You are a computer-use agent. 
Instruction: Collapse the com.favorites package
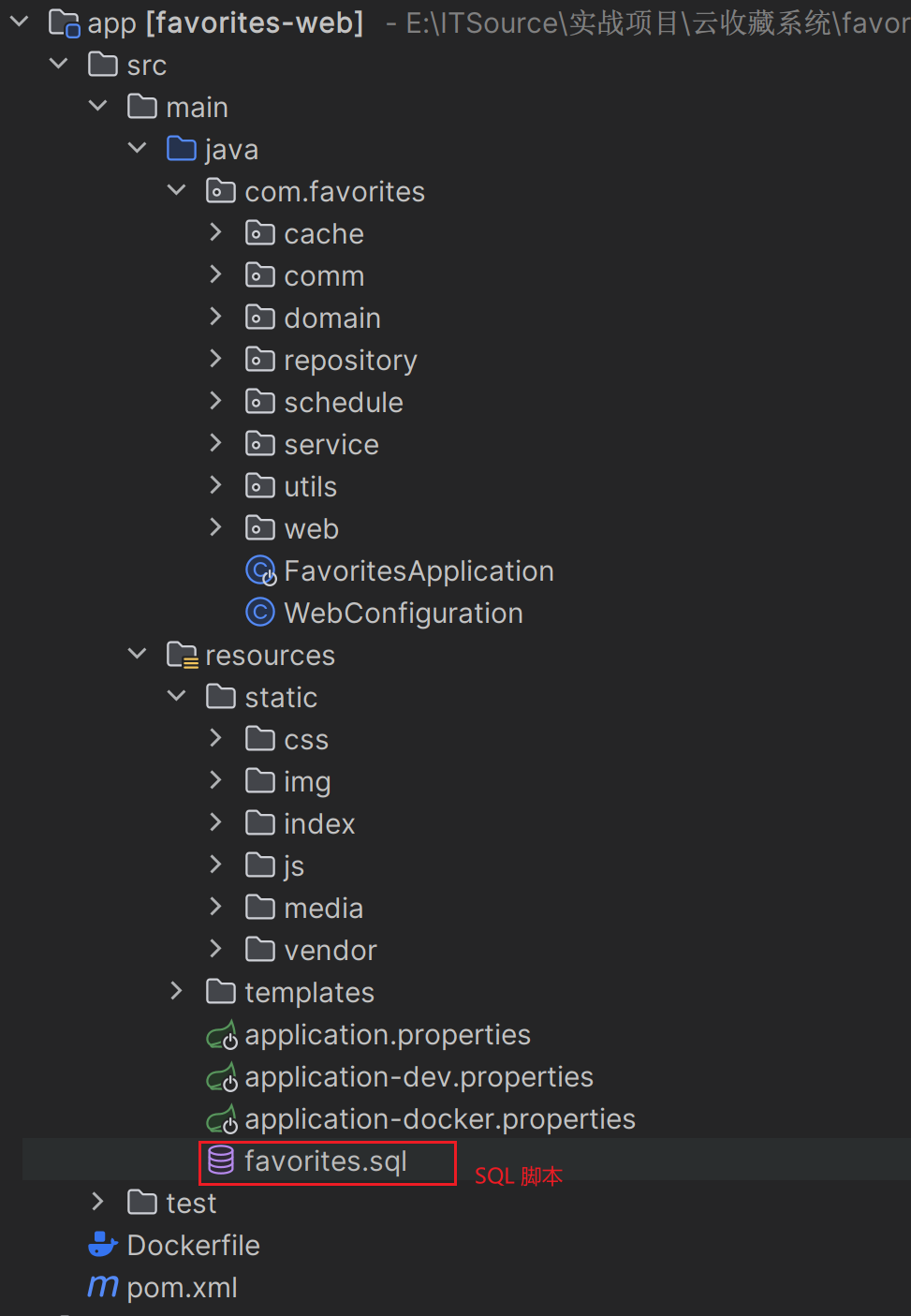(x=176, y=190)
